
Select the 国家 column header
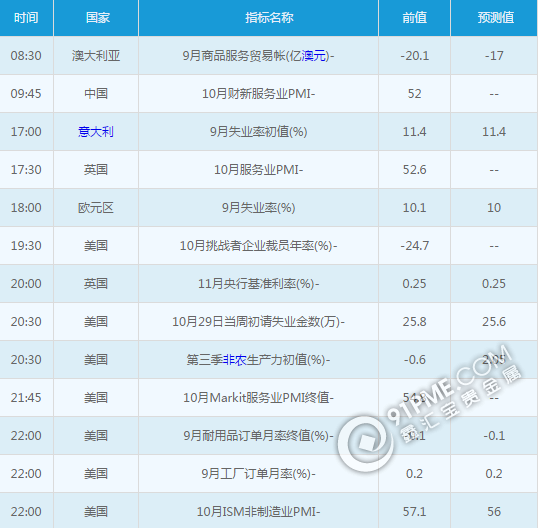pos(96,18)
